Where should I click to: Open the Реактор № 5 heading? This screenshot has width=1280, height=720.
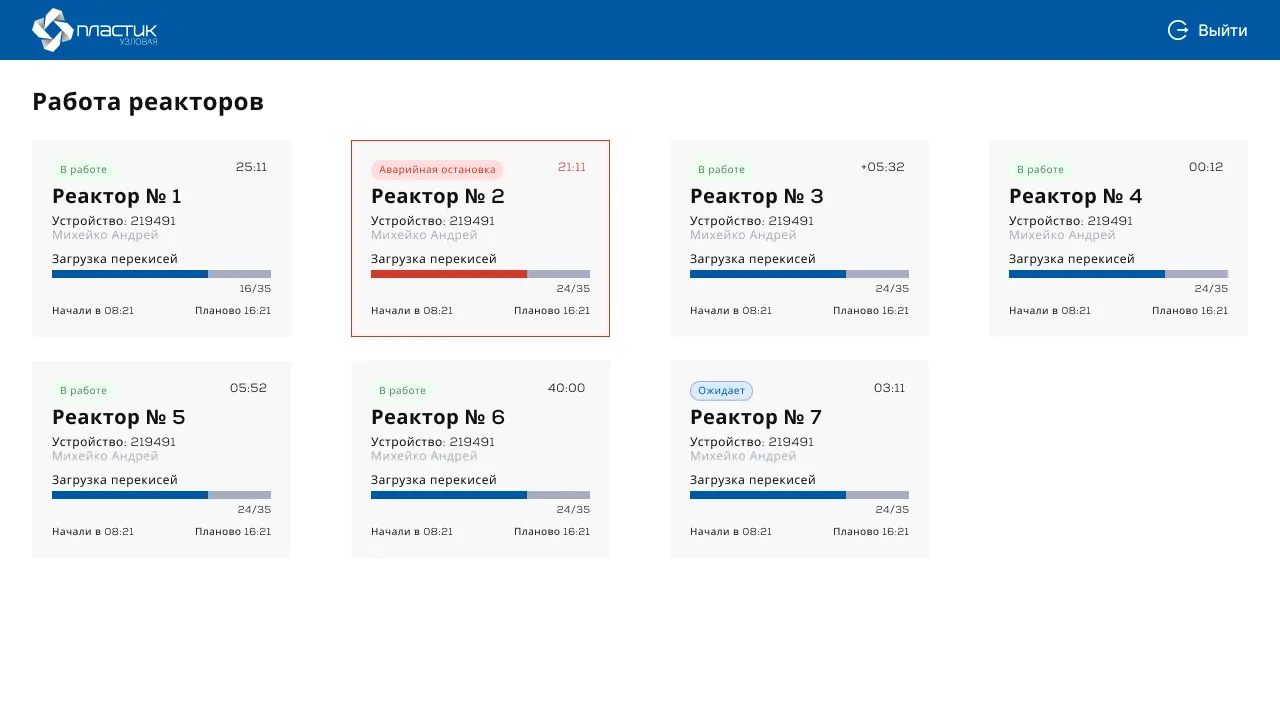point(118,417)
